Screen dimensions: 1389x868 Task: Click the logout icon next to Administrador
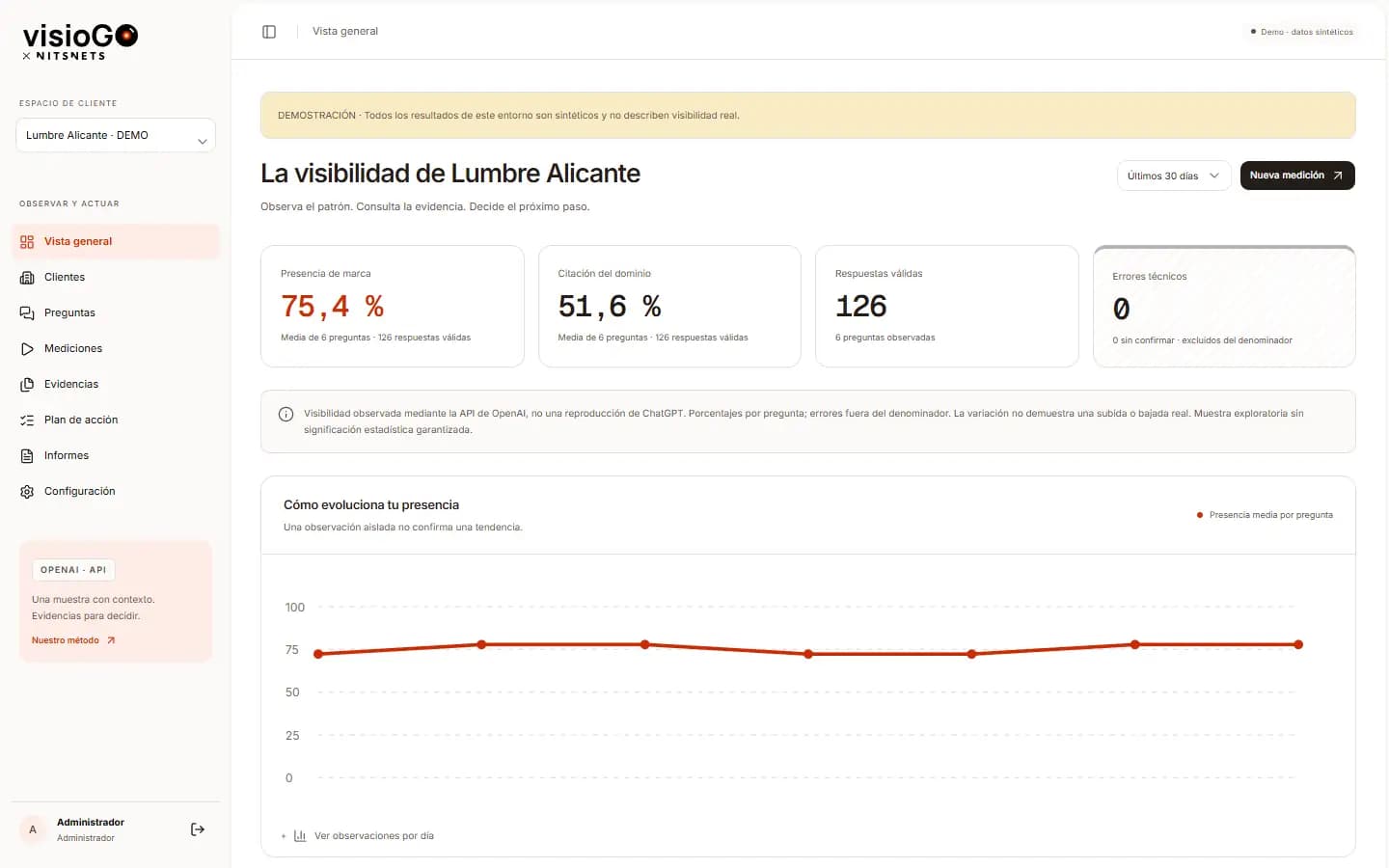point(198,829)
